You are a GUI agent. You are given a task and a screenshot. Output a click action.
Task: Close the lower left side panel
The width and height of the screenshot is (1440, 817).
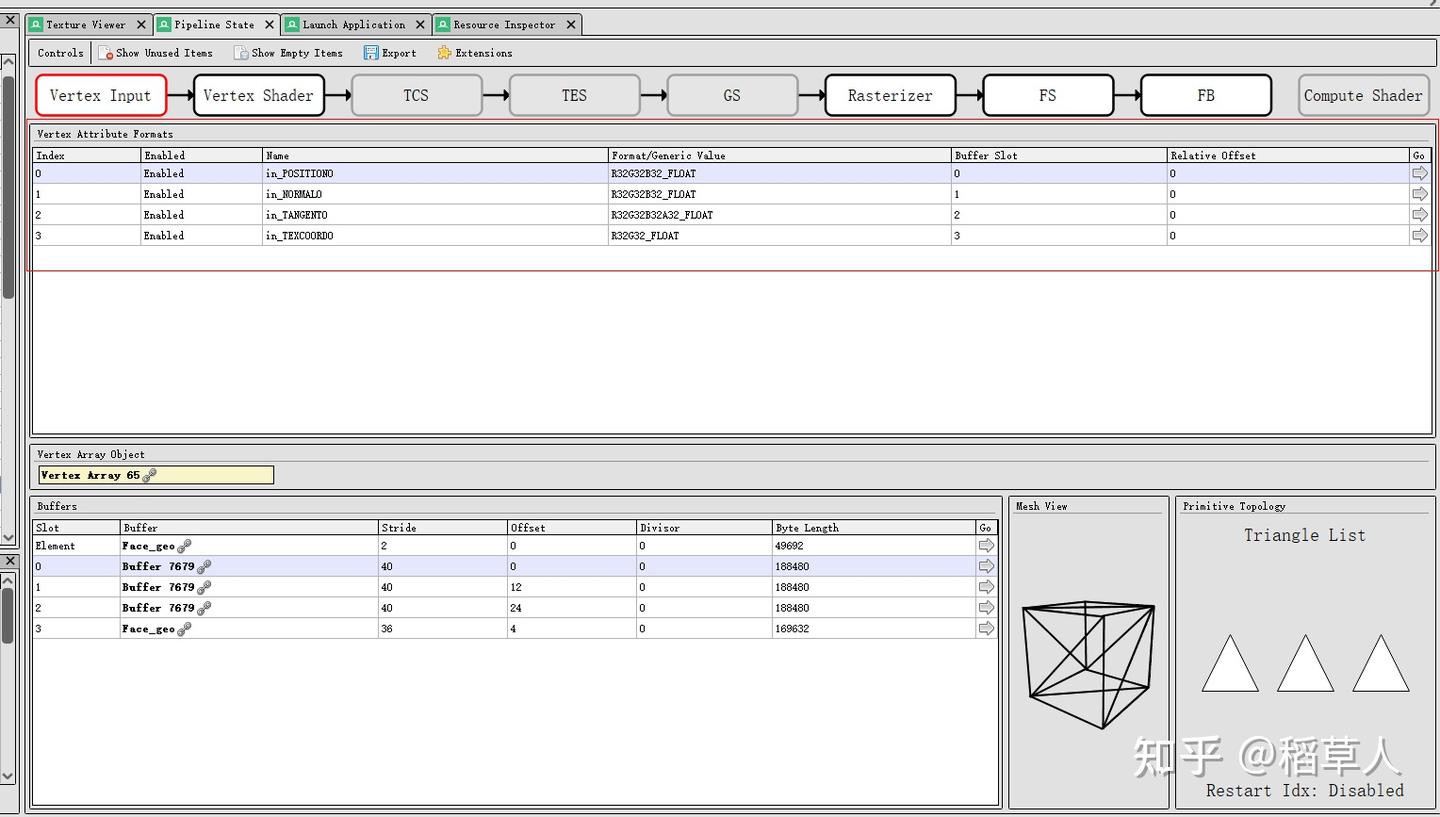click(9, 560)
